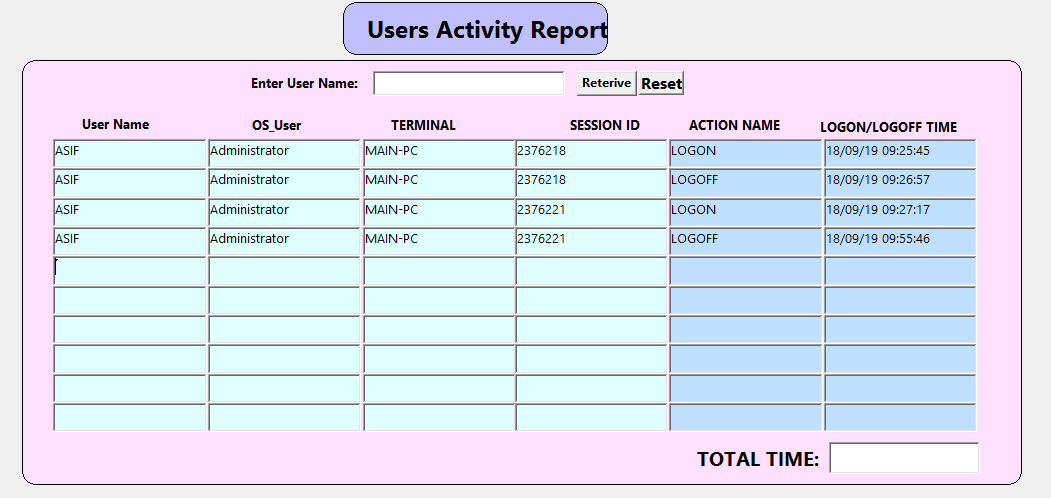Screen dimensions: 1051x498
Task: Click the 18/09/19 09:55:46 time cell
Action: 899,240
